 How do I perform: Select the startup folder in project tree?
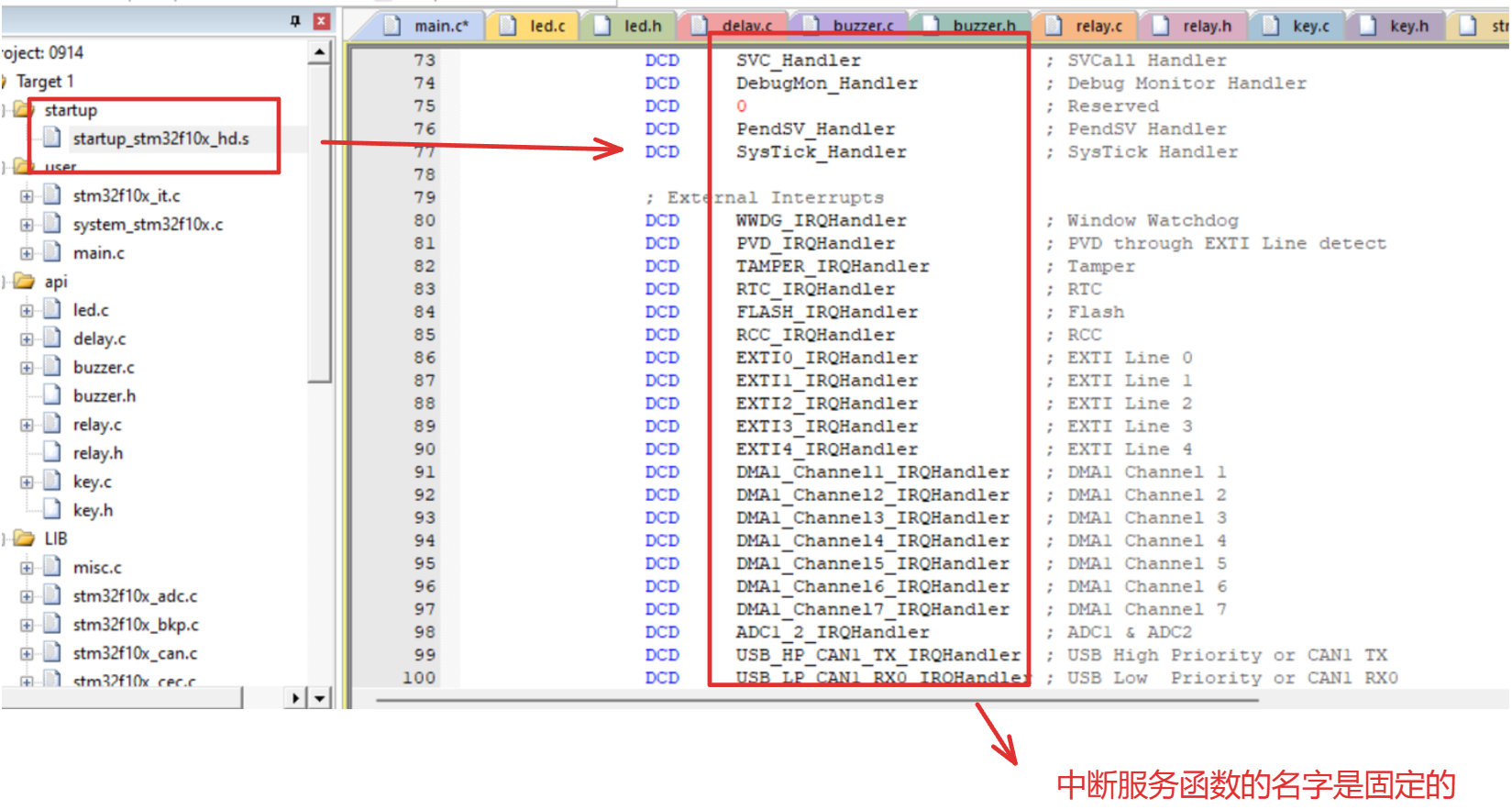[x=71, y=110]
